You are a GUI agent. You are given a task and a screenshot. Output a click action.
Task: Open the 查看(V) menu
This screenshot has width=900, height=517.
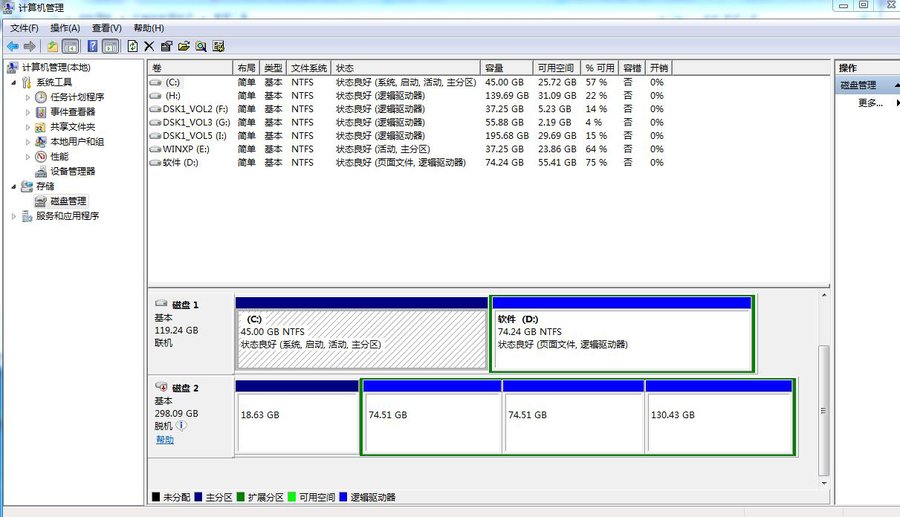[107, 28]
